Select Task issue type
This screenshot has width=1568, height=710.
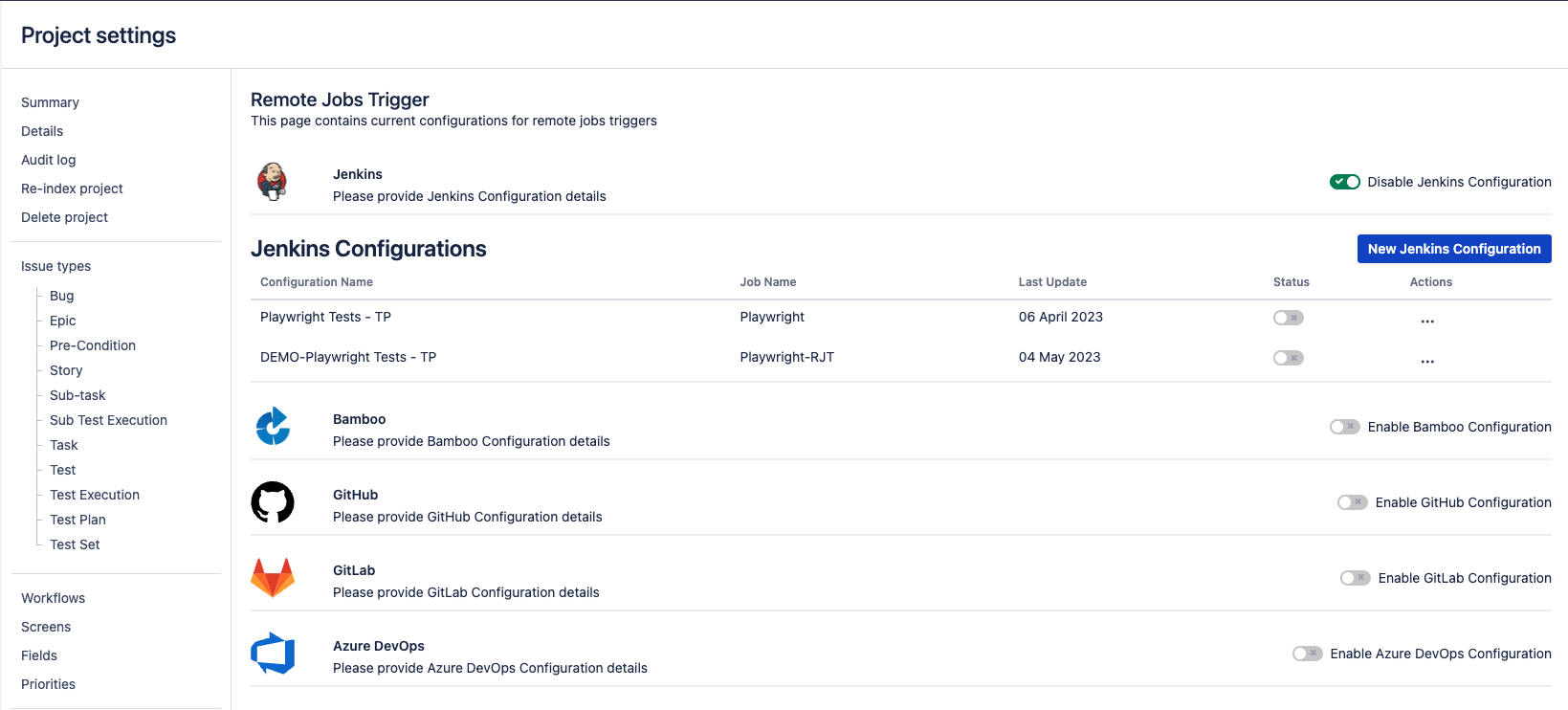(x=64, y=445)
